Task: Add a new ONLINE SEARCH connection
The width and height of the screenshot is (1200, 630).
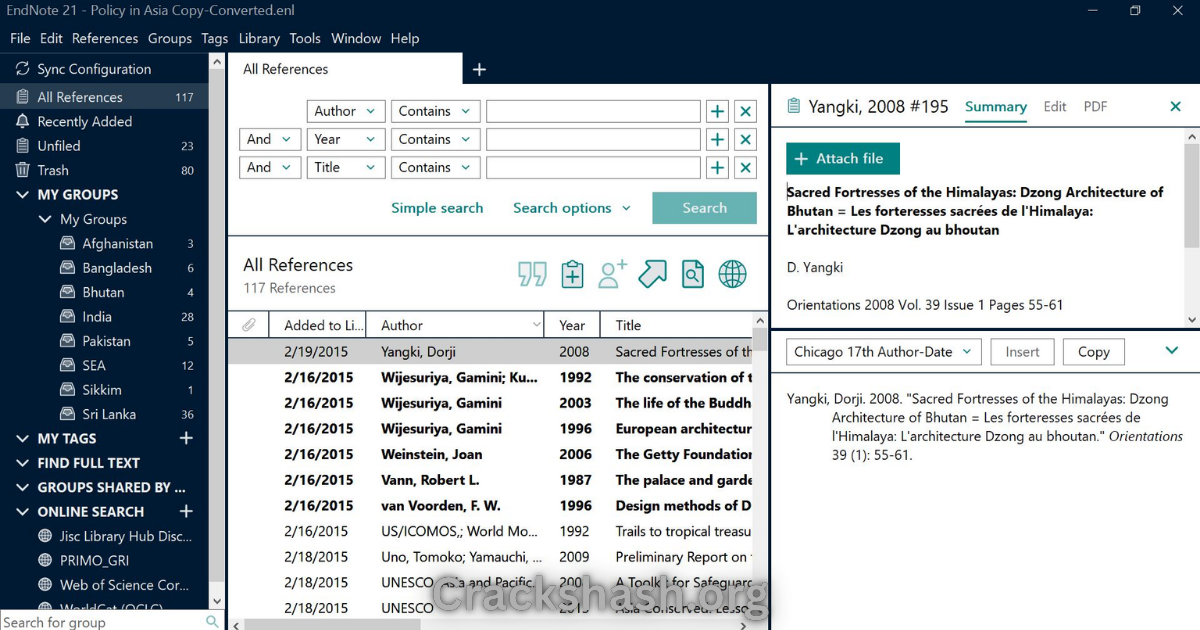Action: [x=186, y=511]
